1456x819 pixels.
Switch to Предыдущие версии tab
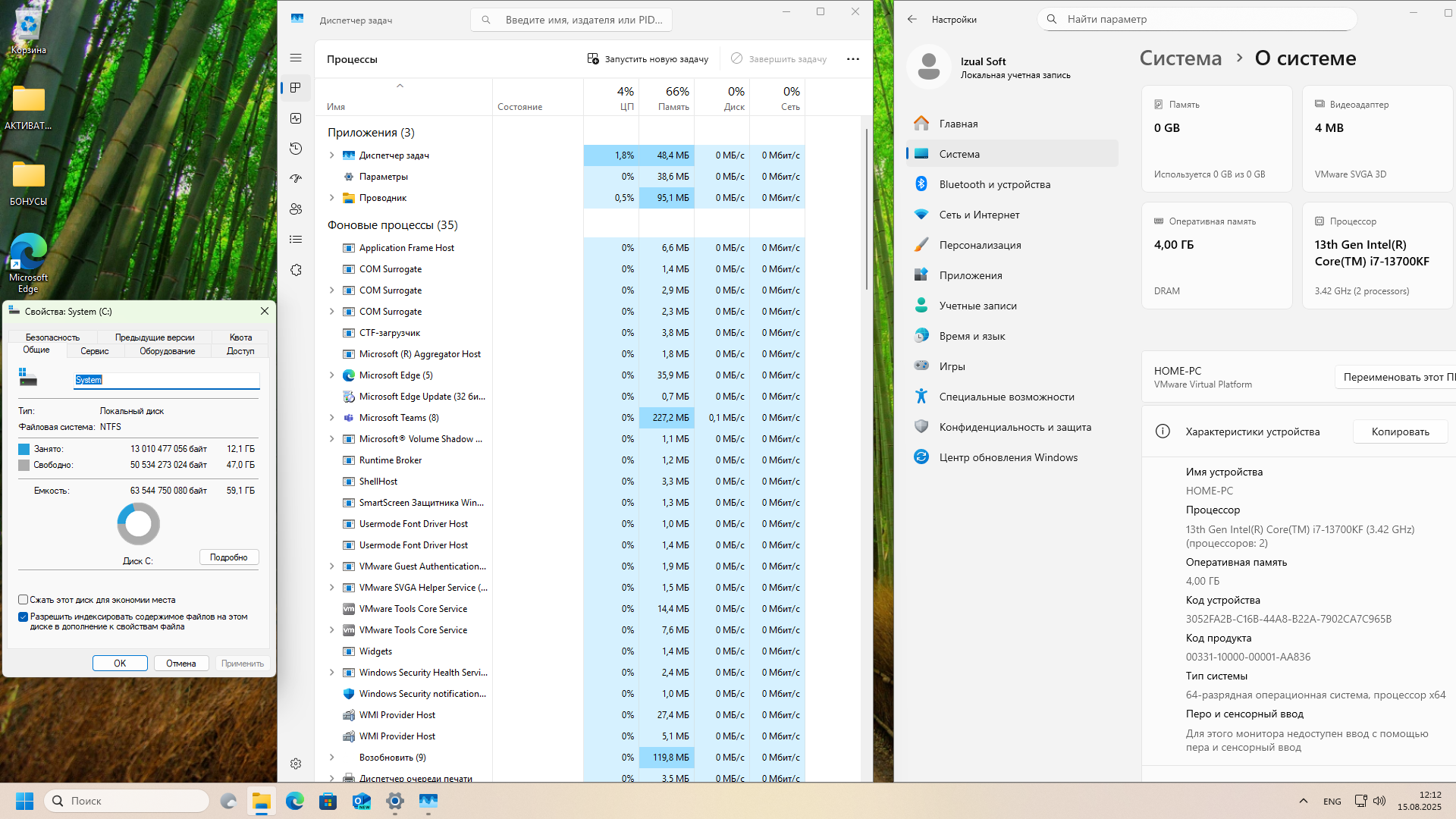[x=155, y=337]
